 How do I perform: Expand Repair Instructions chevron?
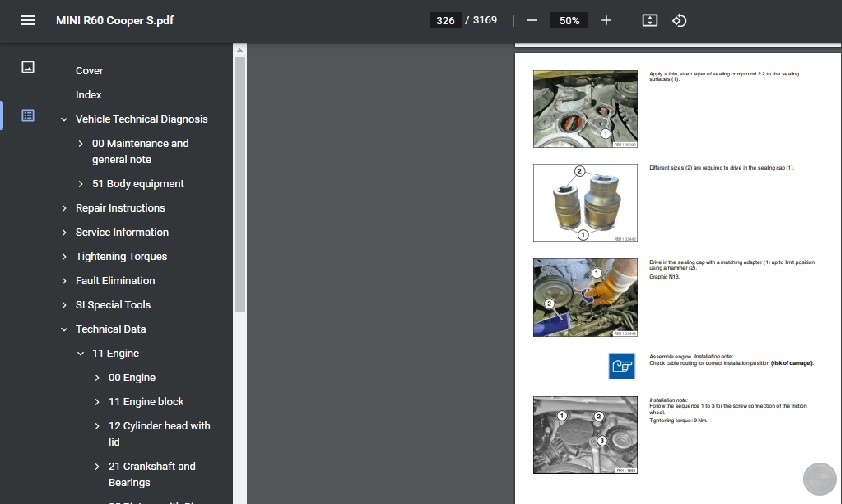(x=64, y=208)
